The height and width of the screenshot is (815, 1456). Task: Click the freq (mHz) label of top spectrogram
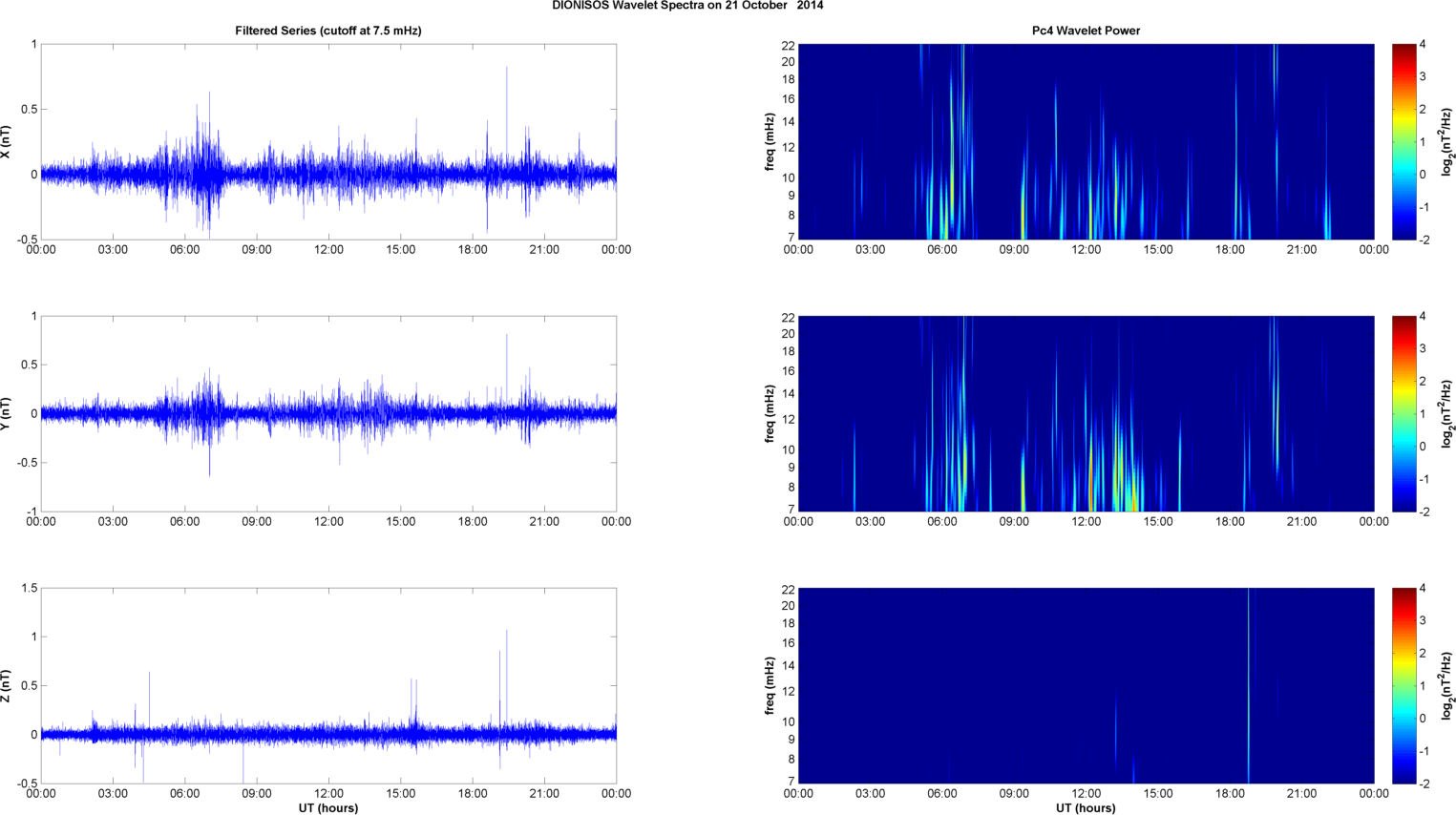770,142
